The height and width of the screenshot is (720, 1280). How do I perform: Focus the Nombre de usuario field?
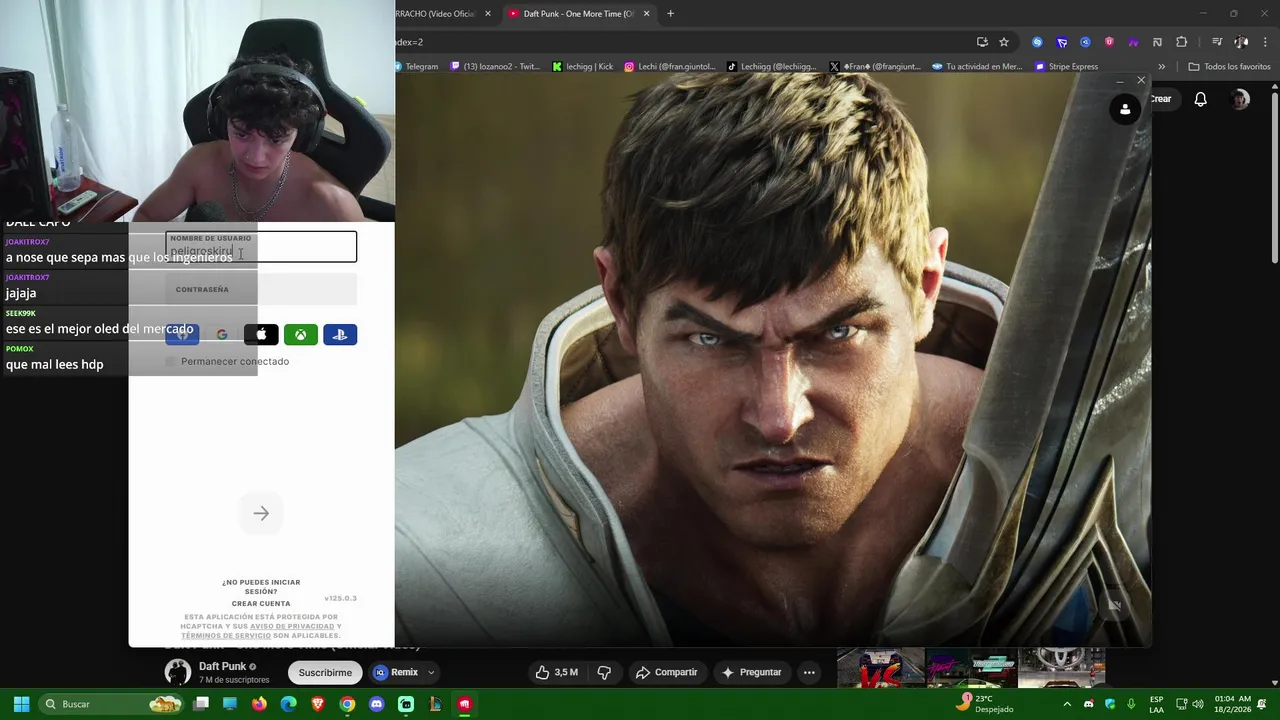pyautogui.click(x=261, y=247)
